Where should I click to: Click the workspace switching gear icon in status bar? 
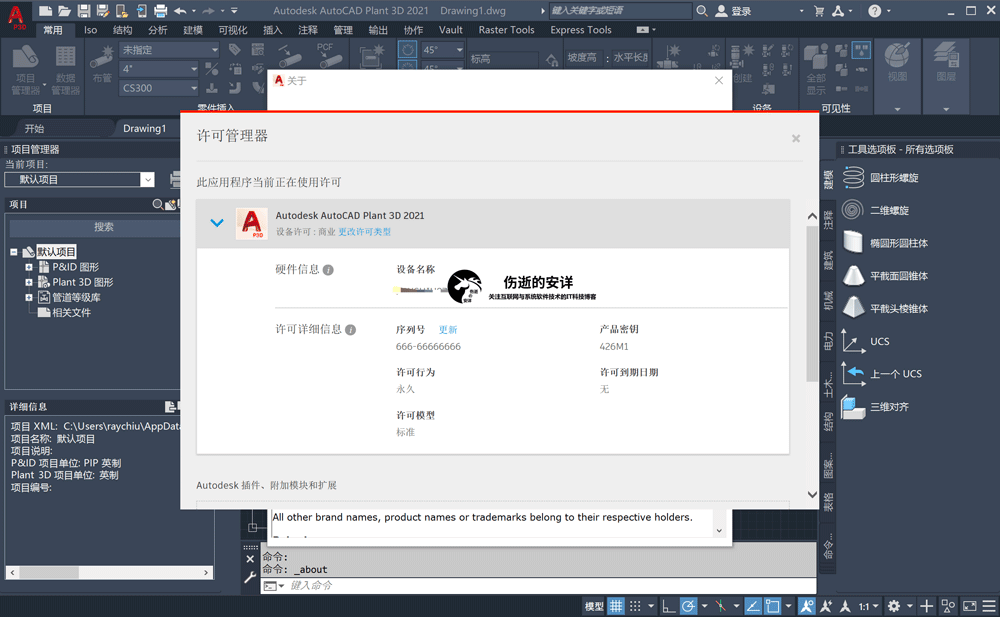coord(894,606)
